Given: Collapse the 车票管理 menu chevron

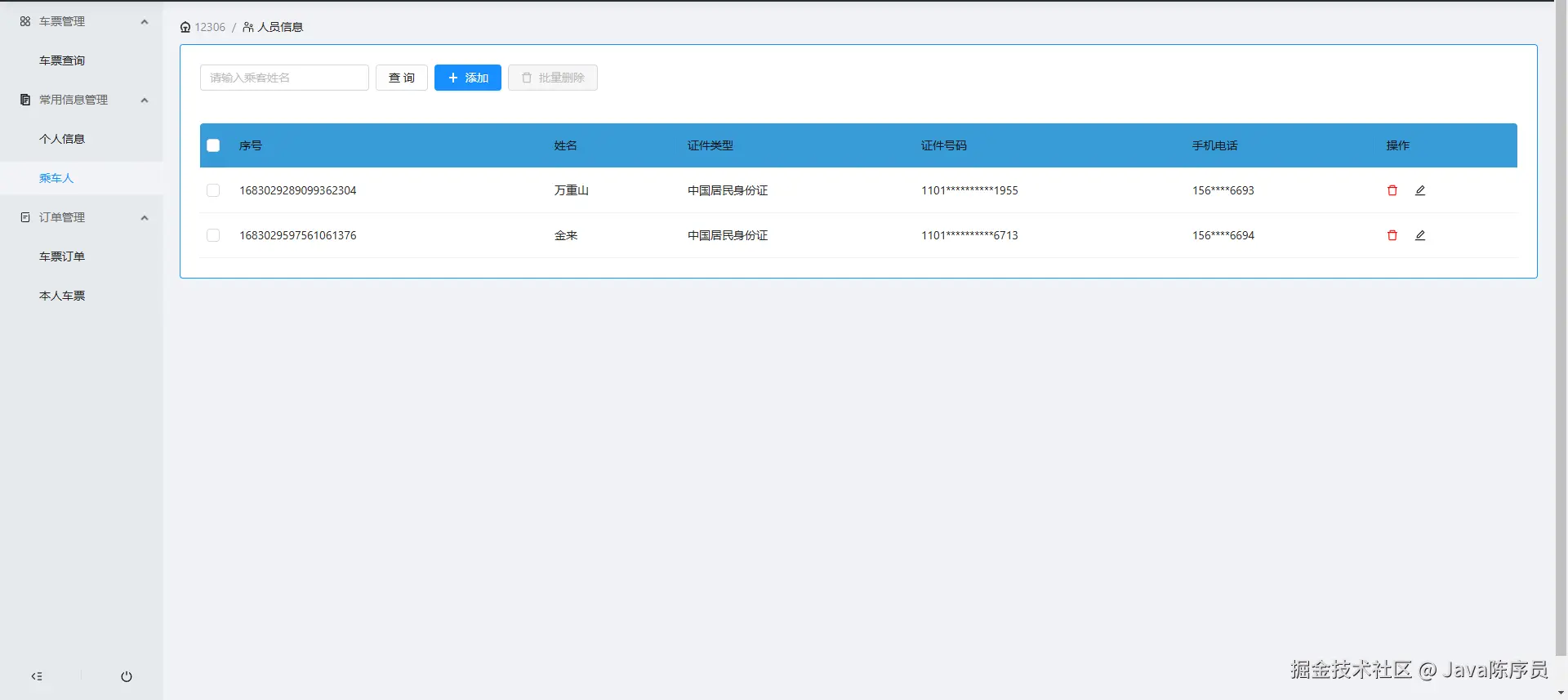Looking at the screenshot, I should coord(145,21).
